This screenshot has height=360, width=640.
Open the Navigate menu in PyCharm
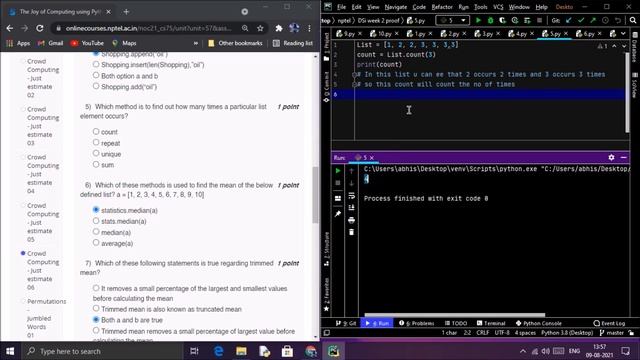point(396,7)
